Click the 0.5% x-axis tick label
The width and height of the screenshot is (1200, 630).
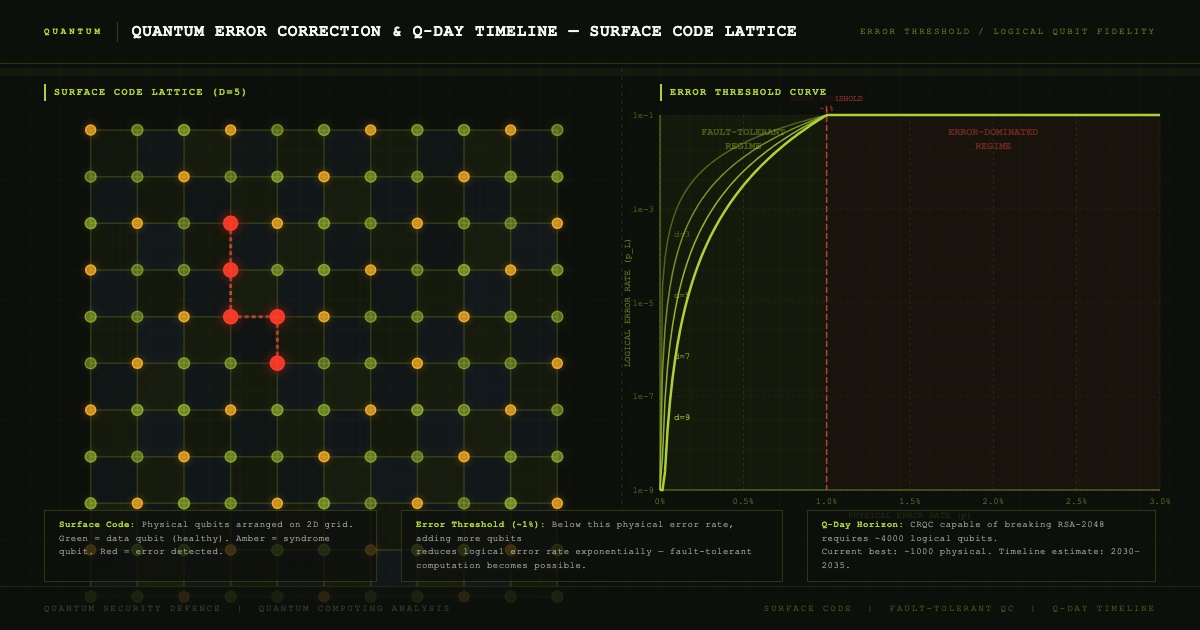[743, 501]
